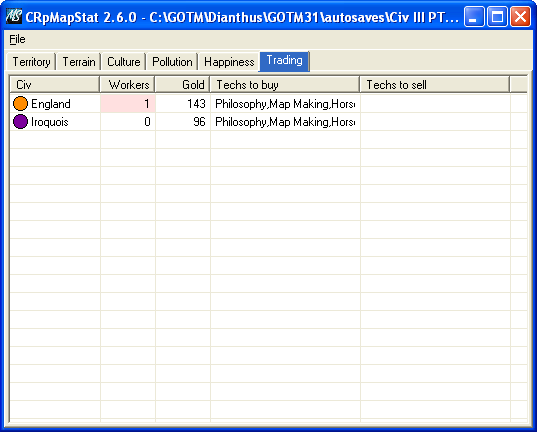Select England's orange civ color circle
537x432 pixels.
point(20,103)
